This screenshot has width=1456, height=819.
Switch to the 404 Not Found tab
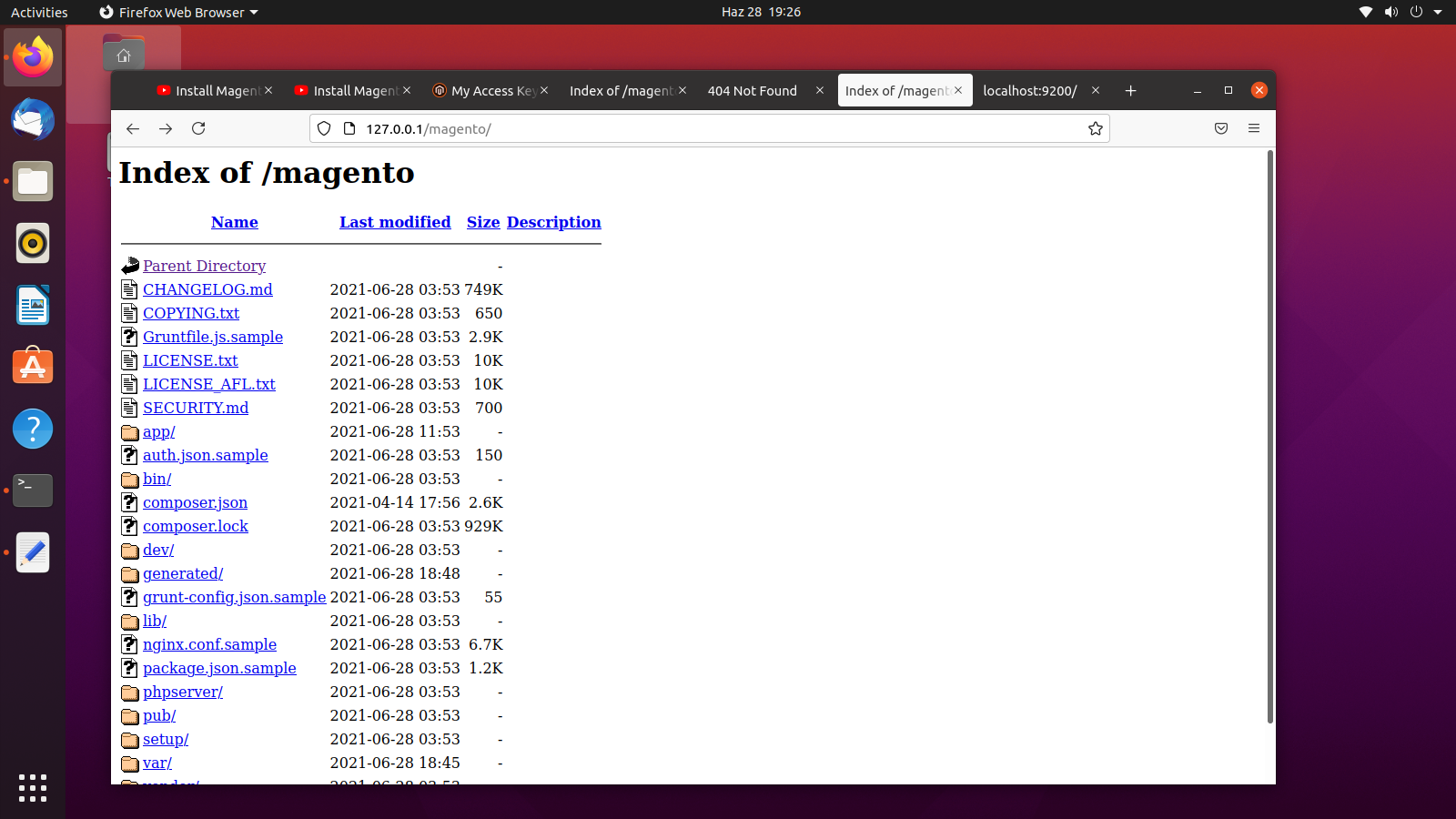[753, 90]
